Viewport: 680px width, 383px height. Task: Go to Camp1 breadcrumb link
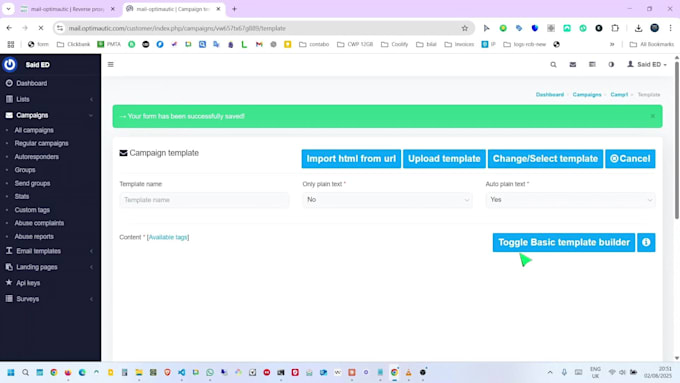click(x=619, y=95)
